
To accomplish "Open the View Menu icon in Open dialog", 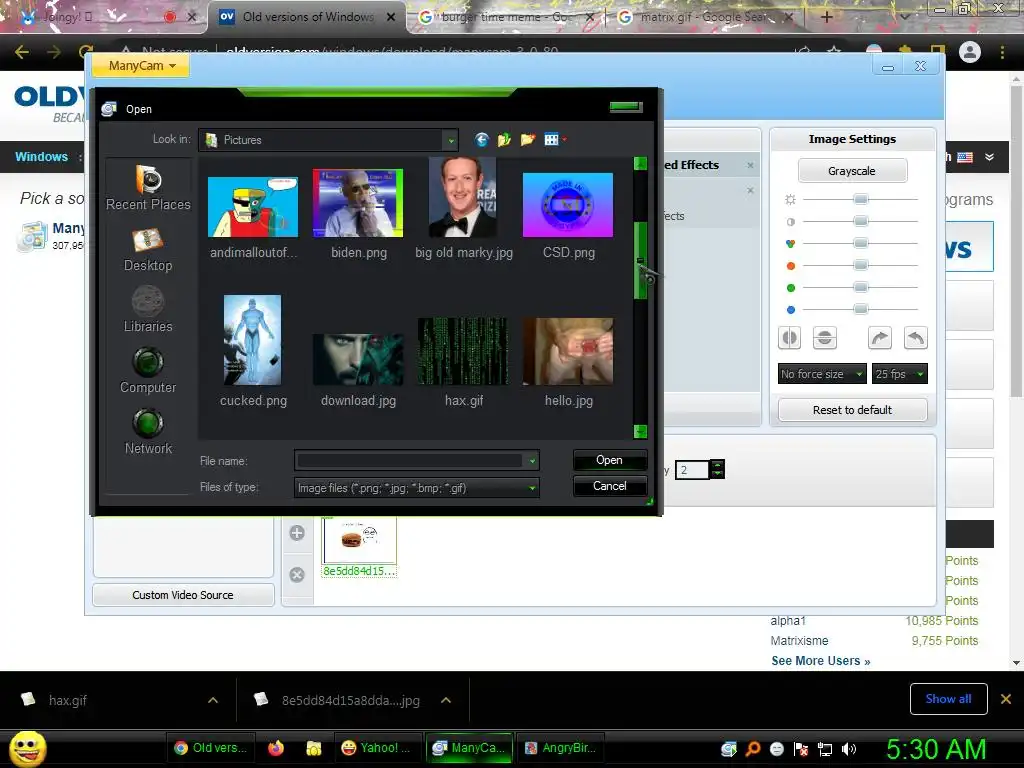I will (x=554, y=139).
